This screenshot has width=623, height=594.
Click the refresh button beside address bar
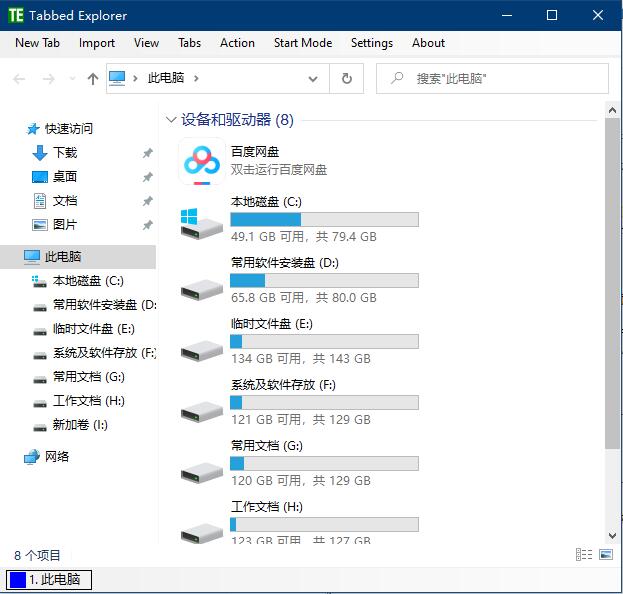[346, 79]
